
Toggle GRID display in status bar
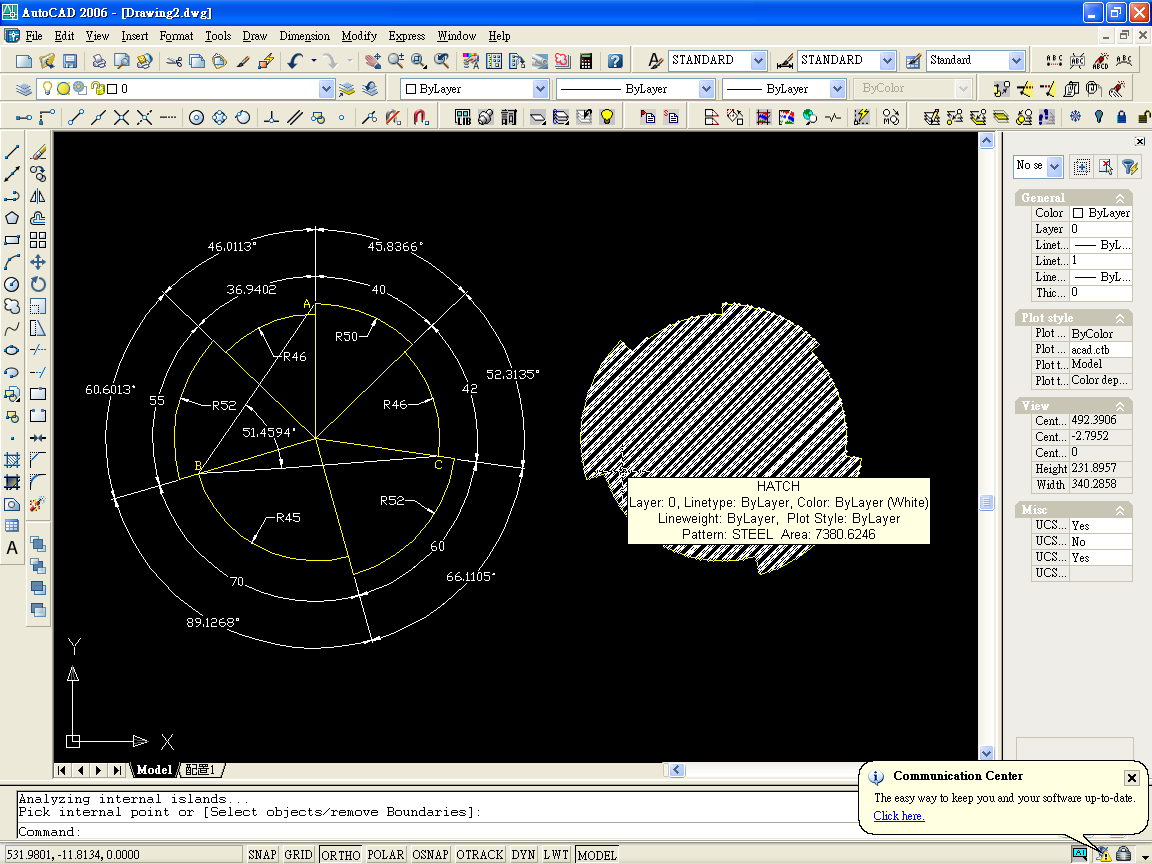click(298, 855)
